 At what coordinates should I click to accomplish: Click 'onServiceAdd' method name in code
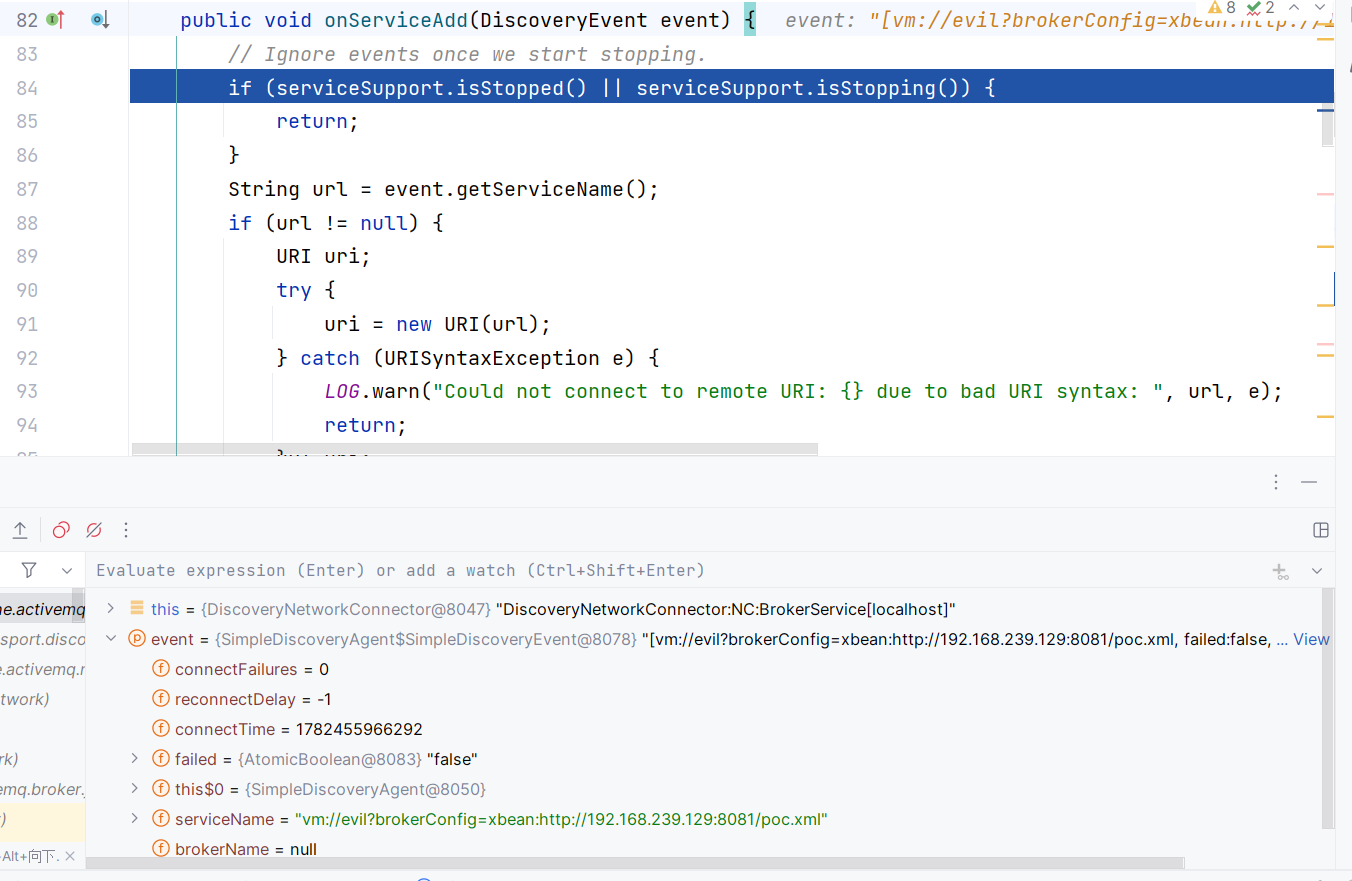396,20
